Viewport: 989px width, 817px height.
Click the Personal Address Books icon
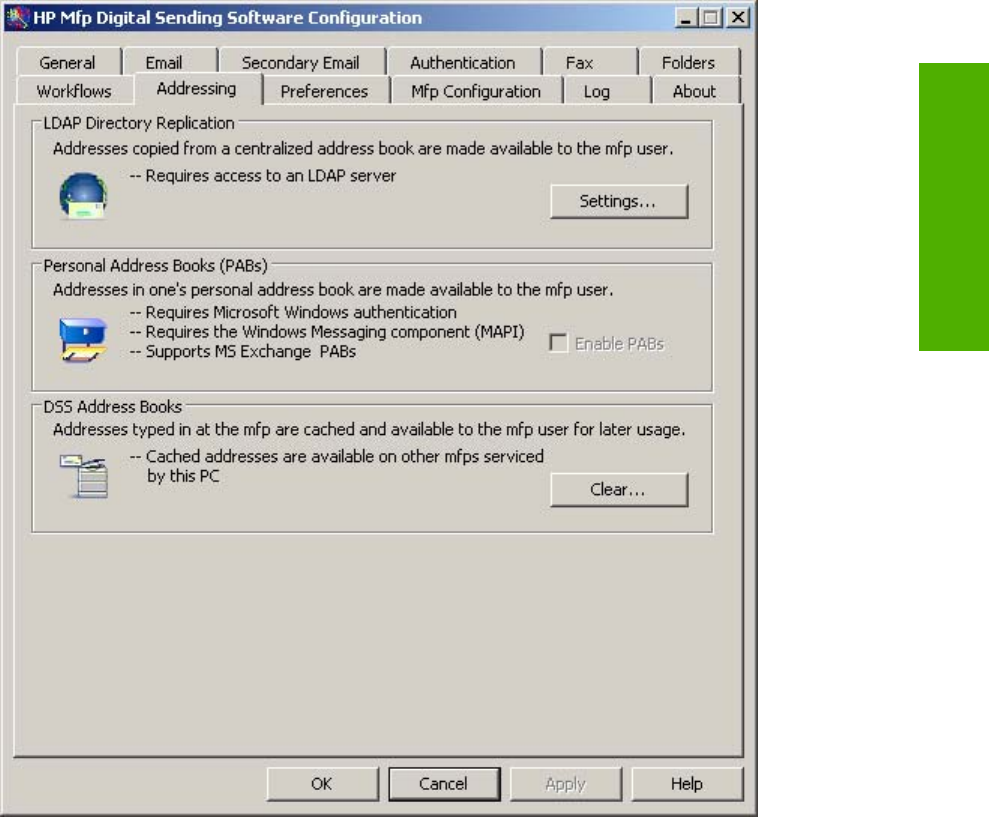(x=83, y=340)
